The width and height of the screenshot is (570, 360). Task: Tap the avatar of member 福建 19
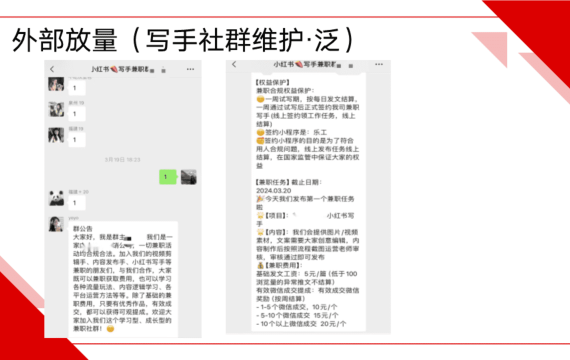click(56, 135)
